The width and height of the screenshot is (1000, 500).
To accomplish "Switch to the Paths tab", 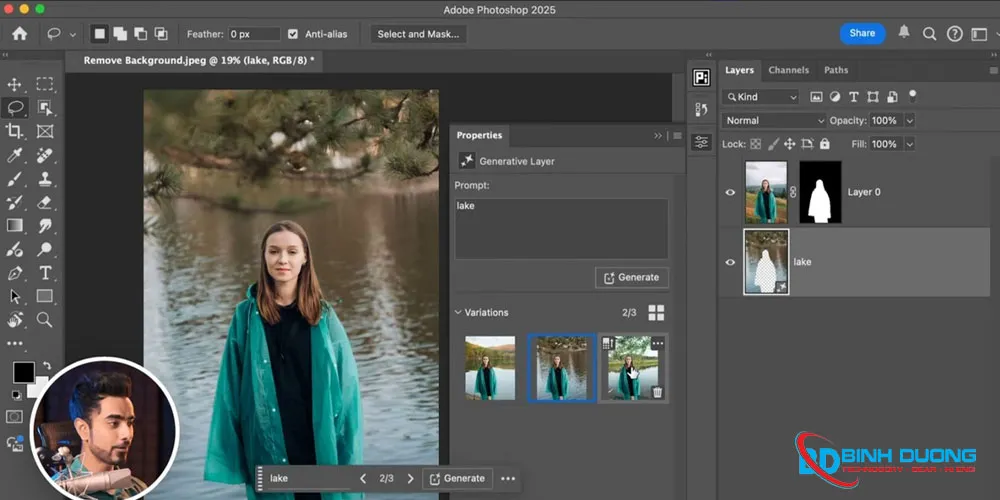I will coord(835,70).
